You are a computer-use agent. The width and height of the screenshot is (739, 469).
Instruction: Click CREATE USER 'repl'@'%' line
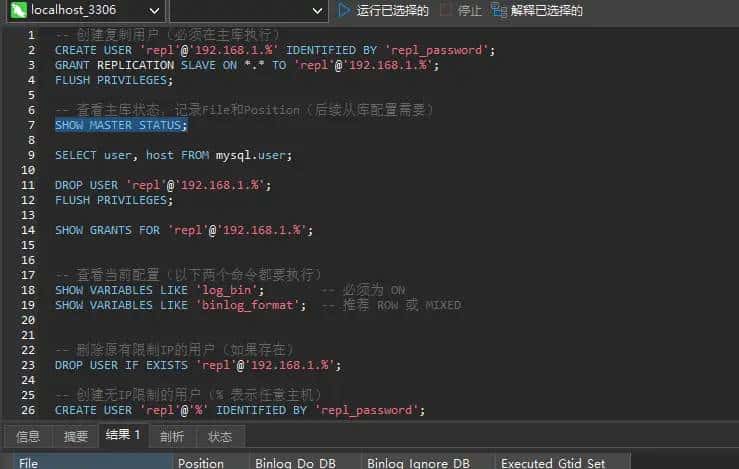tap(240, 410)
